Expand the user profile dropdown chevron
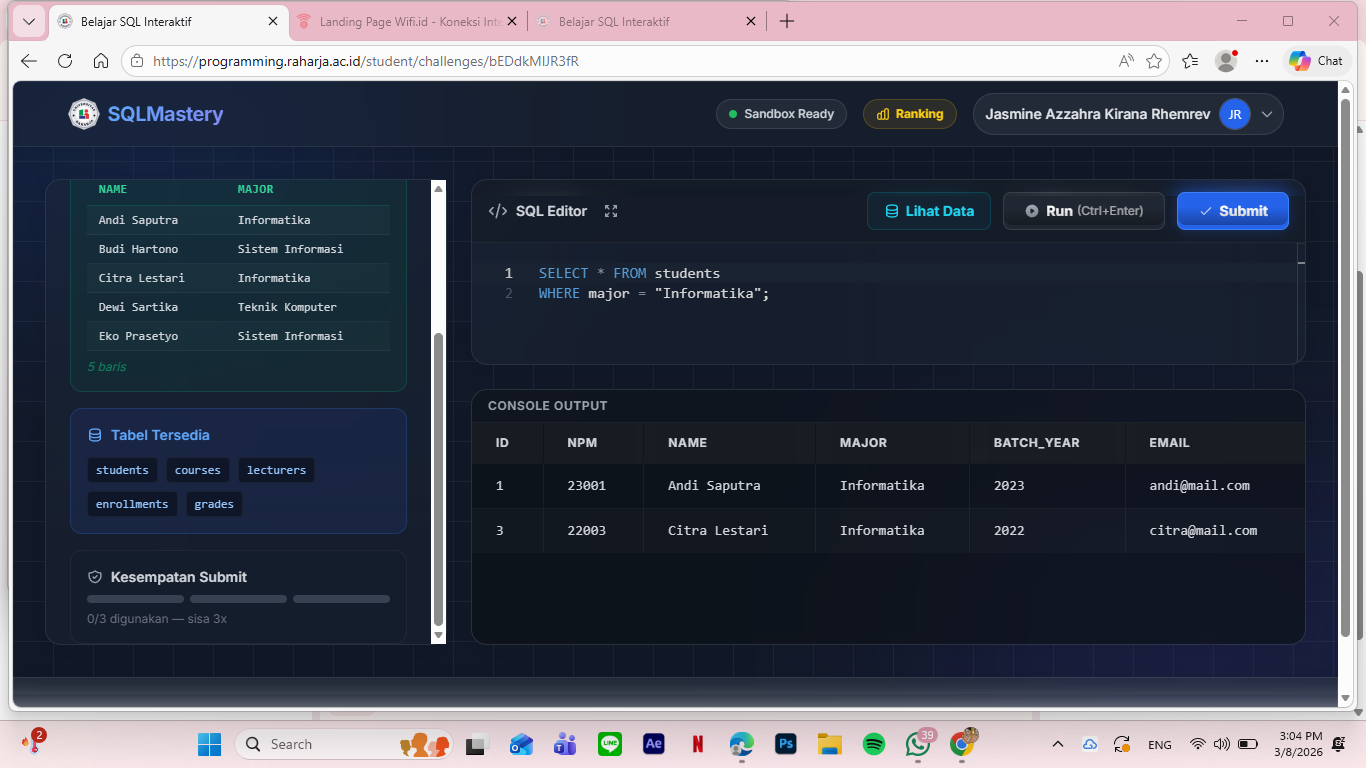 coord(1267,114)
